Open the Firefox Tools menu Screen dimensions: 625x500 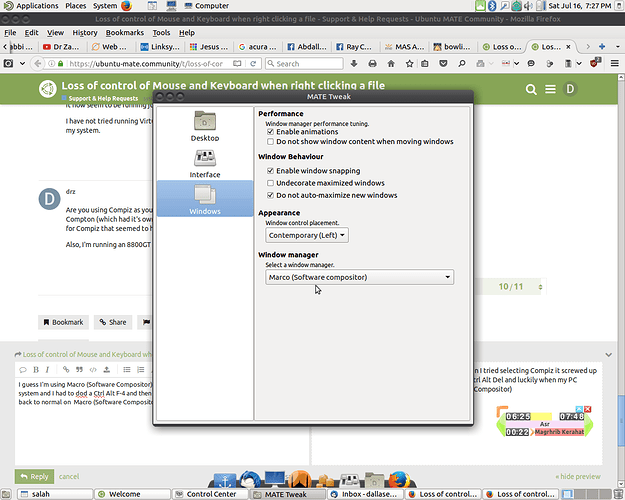161,33
